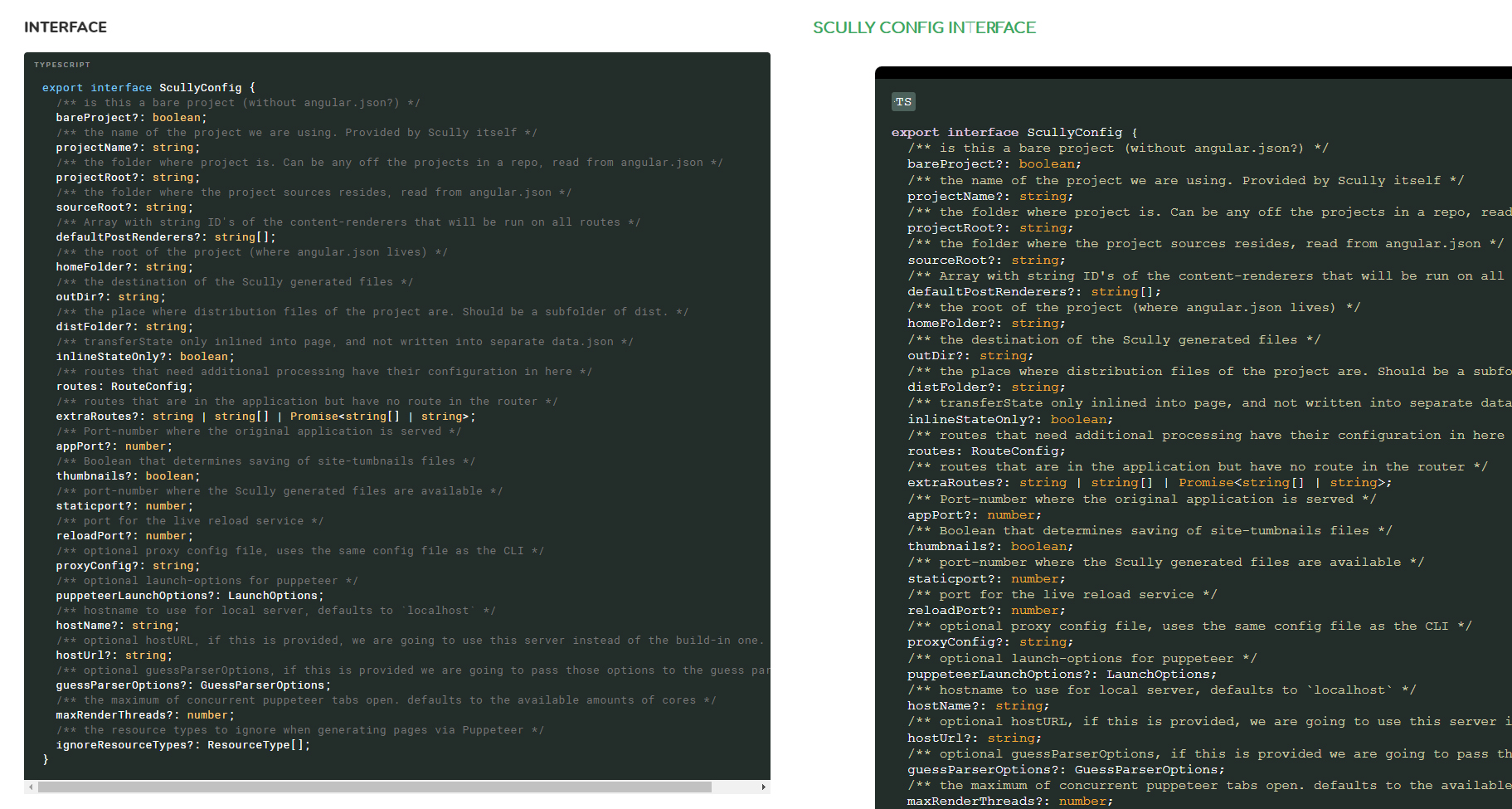Click the SCULLY CONFIG INTERFACE heading

pyautogui.click(x=924, y=27)
